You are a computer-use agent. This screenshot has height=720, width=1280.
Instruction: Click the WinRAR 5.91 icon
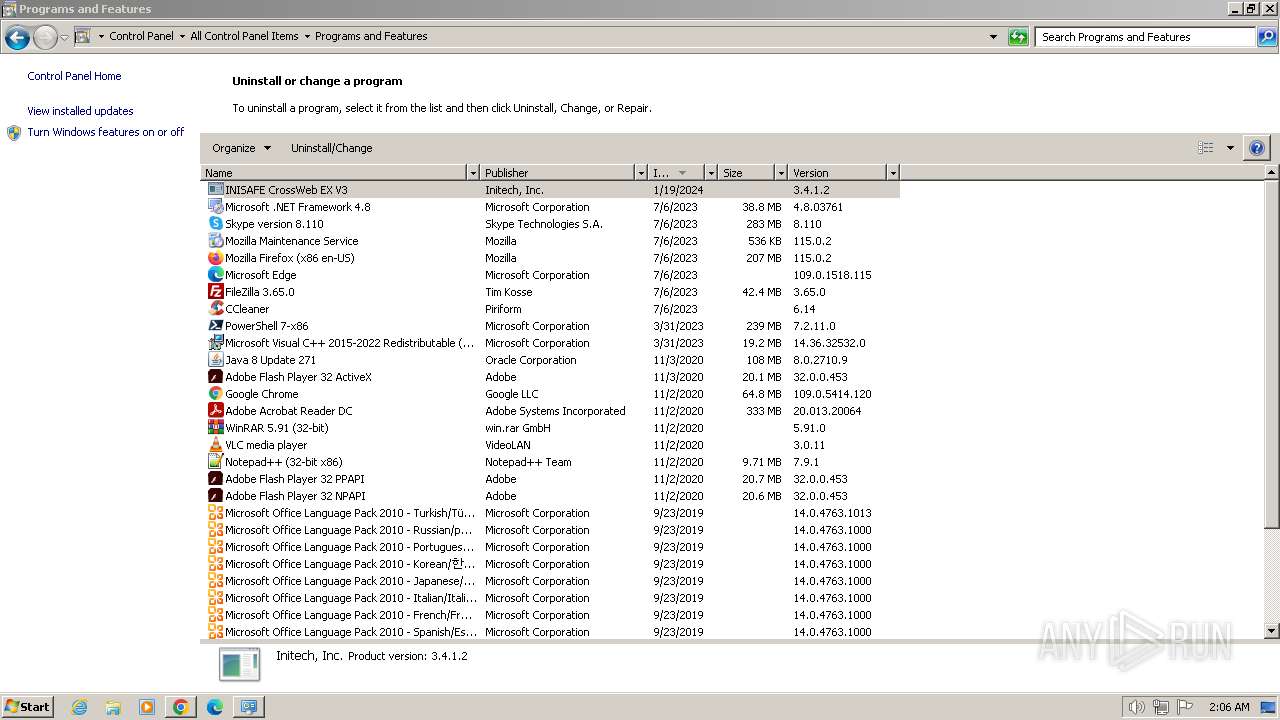pos(215,427)
